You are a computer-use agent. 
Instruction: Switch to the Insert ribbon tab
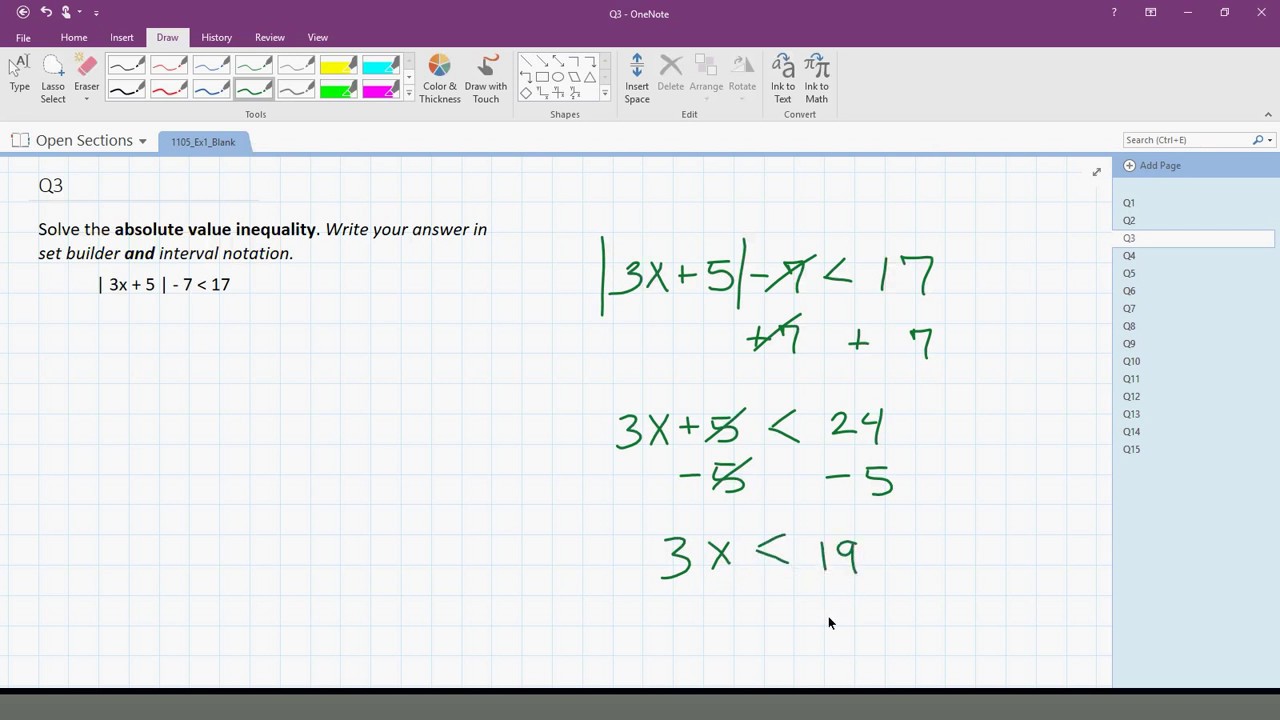click(x=122, y=37)
